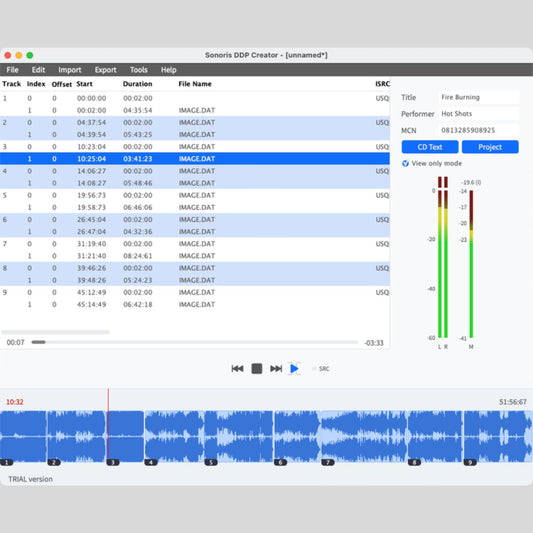
Task: Select the row starting at 14:08:27
Action: (195, 183)
